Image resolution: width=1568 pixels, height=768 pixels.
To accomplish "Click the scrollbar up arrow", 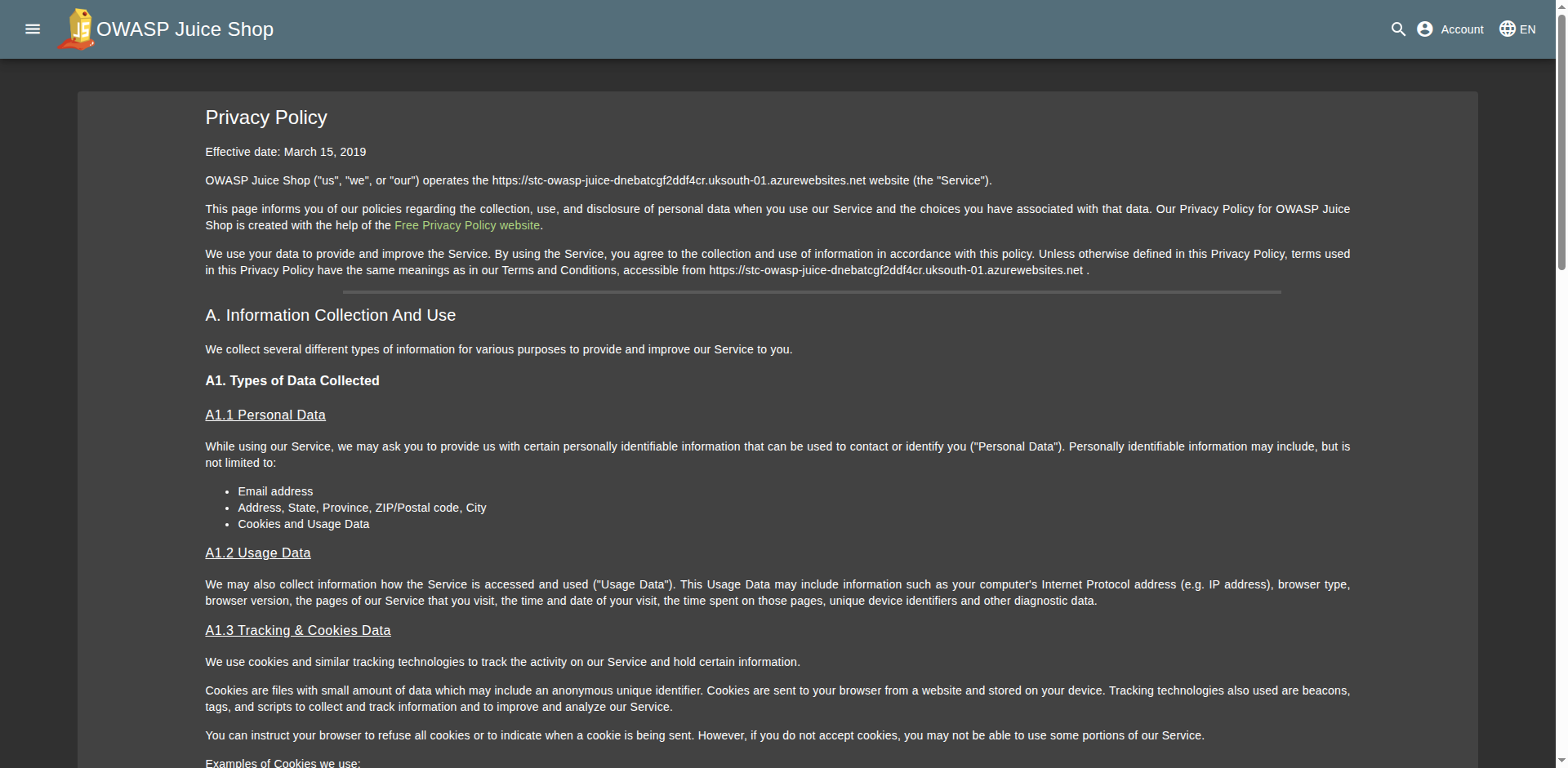I will tap(1561, 5).
